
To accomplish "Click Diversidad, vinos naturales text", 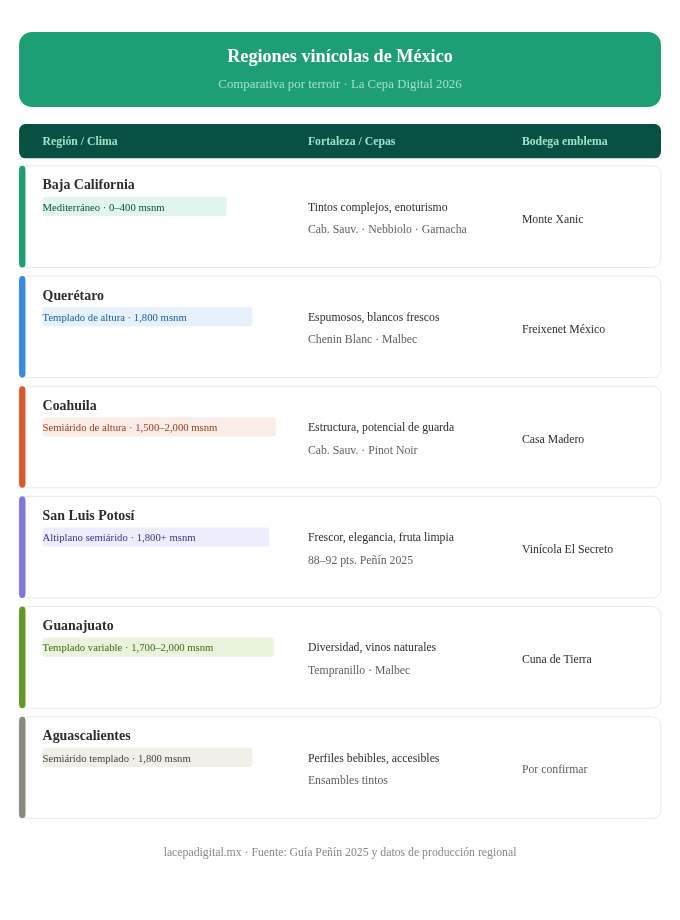I will coord(372,647).
